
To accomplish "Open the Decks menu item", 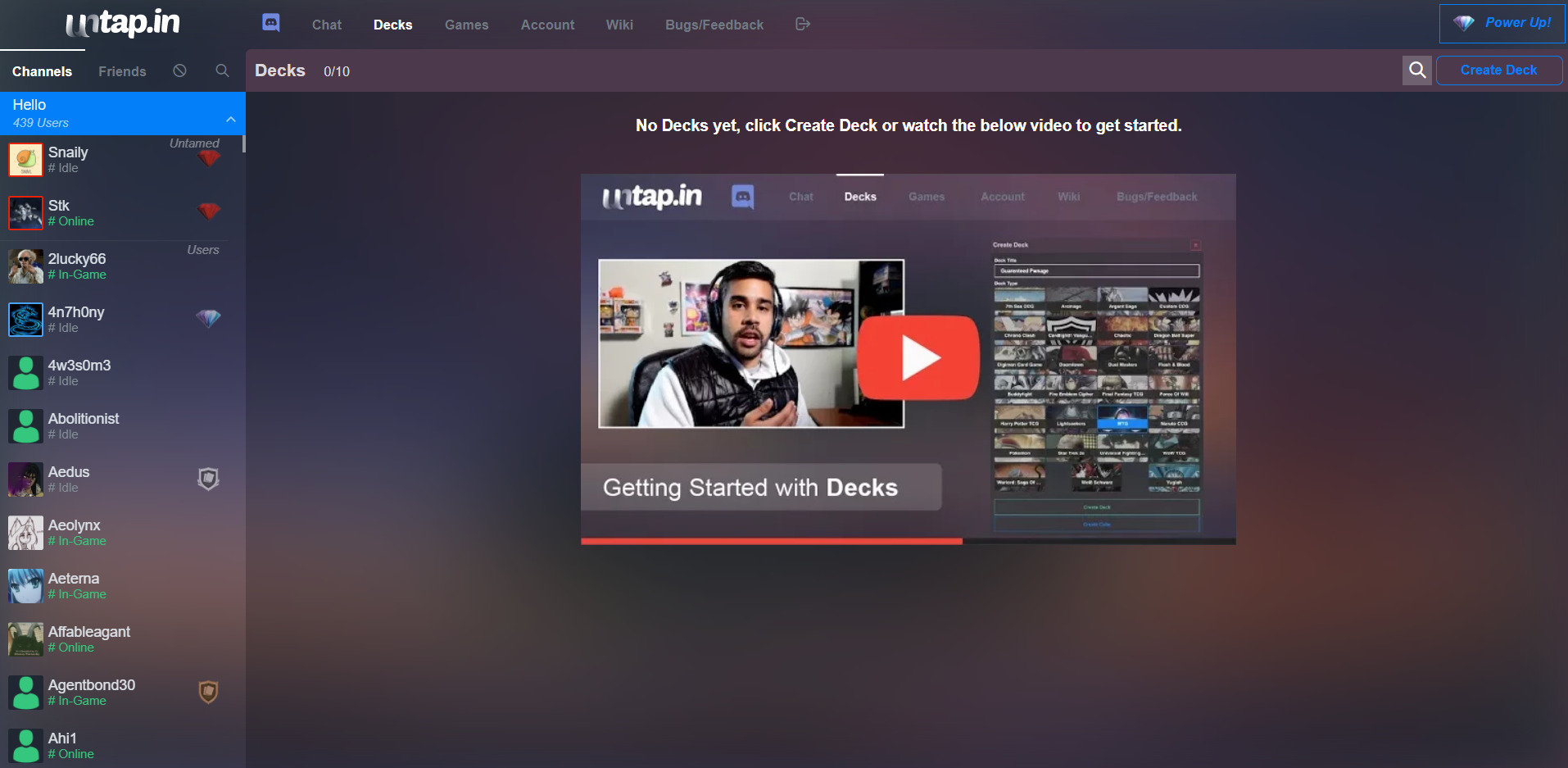I will (393, 25).
